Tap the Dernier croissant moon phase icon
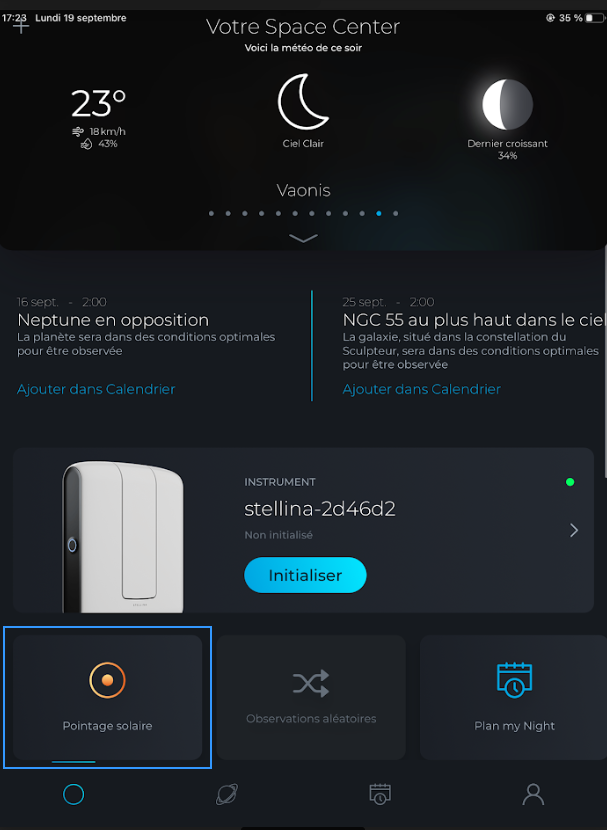607x830 pixels. point(507,104)
